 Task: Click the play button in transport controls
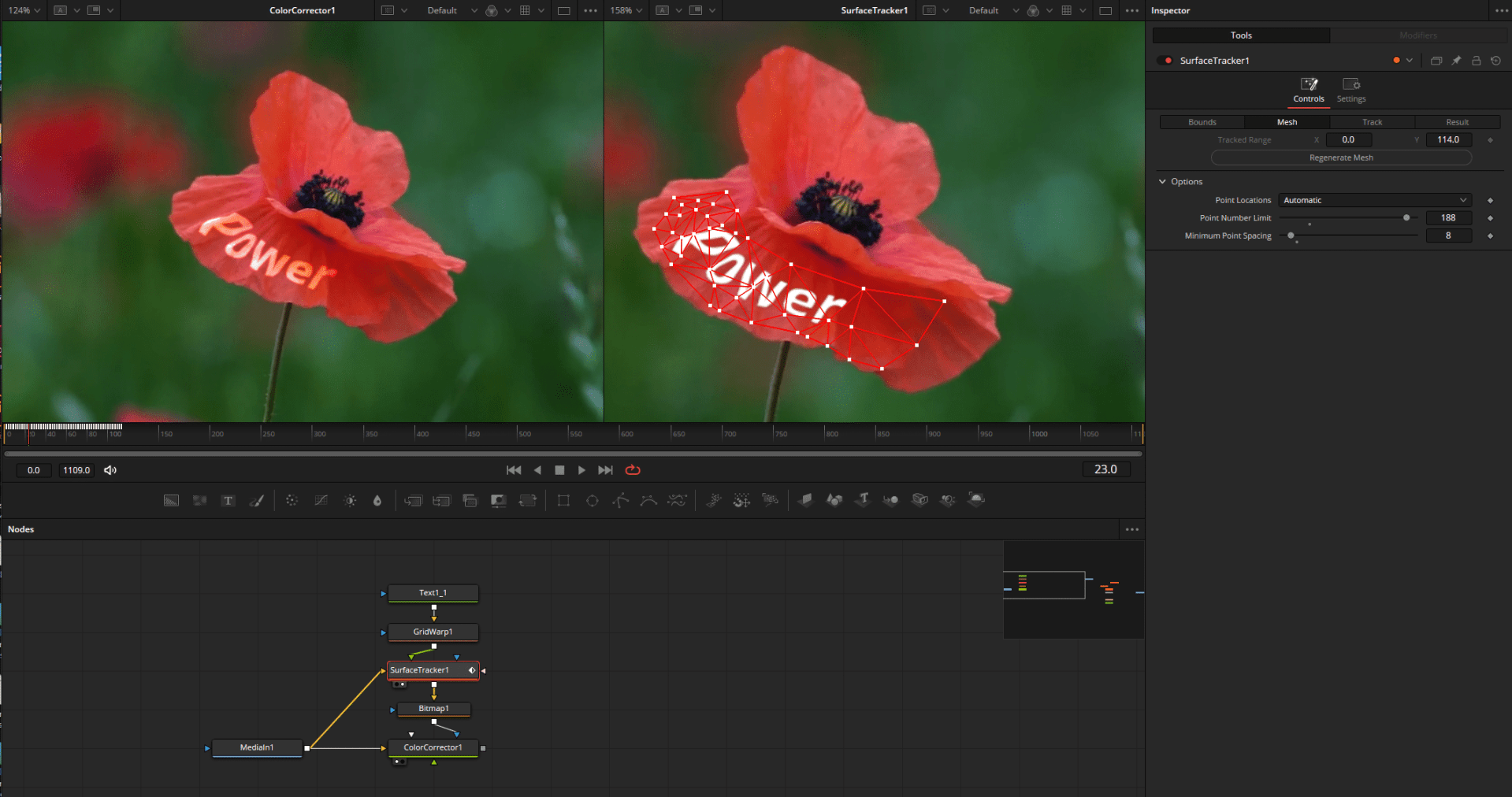(x=581, y=469)
